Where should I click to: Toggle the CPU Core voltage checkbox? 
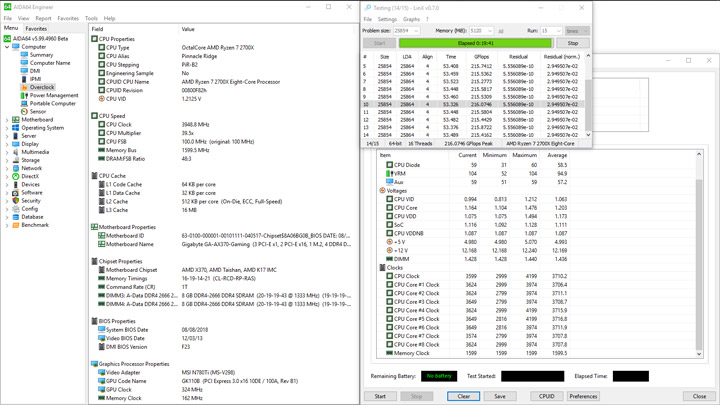pyautogui.click(x=389, y=208)
